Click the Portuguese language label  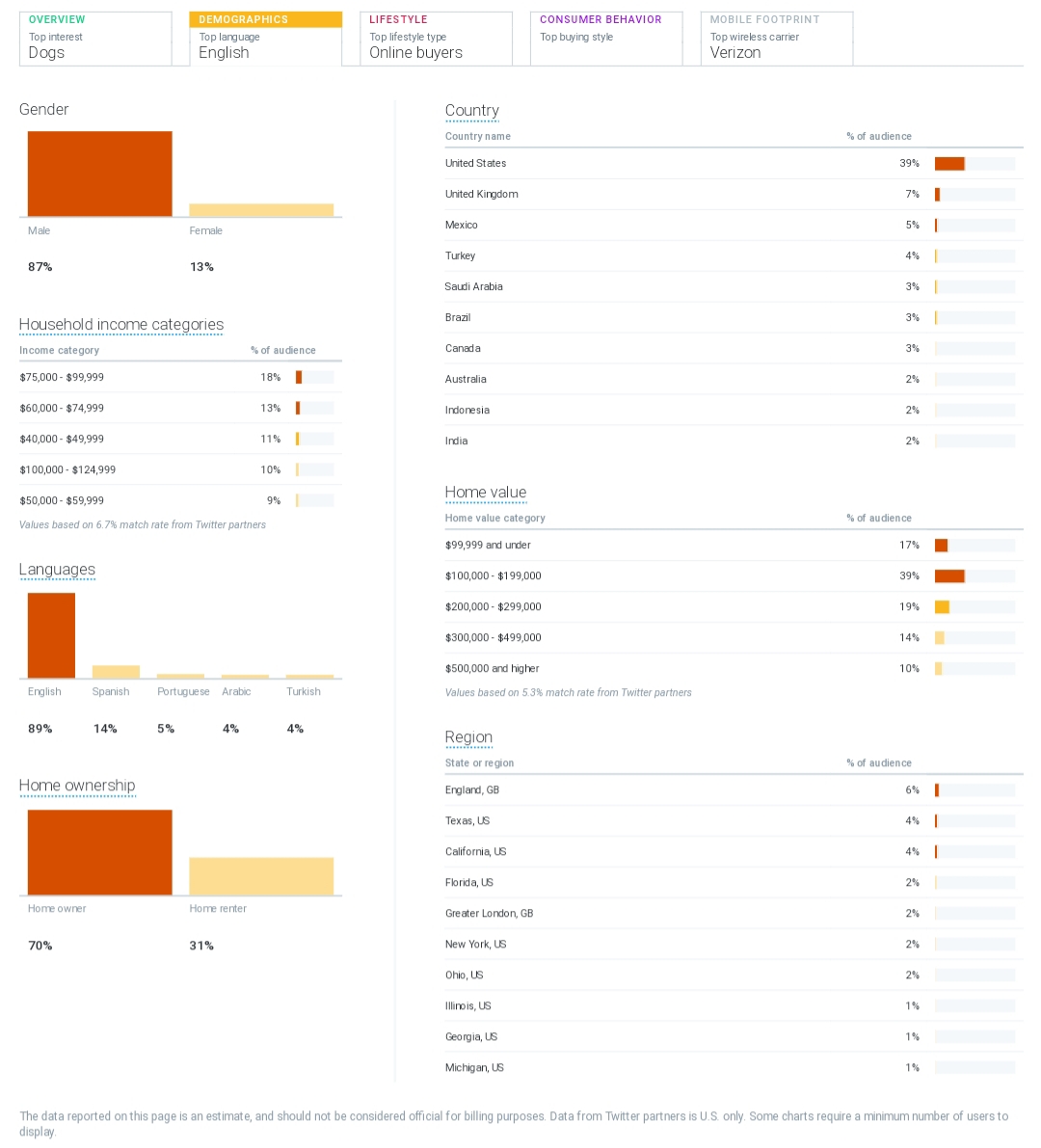pyautogui.click(x=183, y=692)
